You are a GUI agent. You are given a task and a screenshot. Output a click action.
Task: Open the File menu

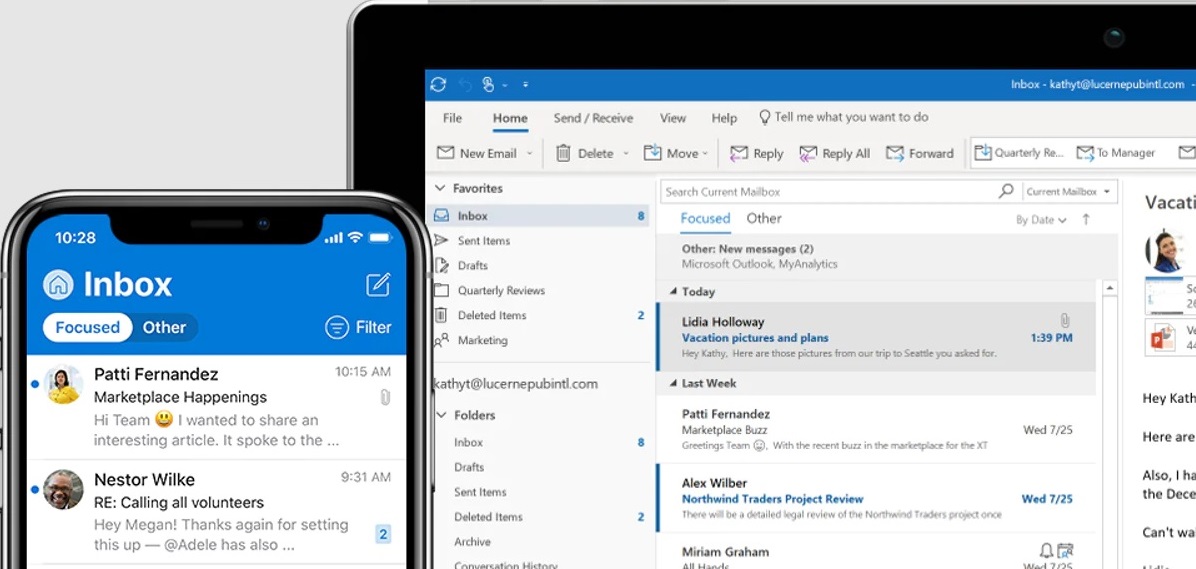click(452, 118)
